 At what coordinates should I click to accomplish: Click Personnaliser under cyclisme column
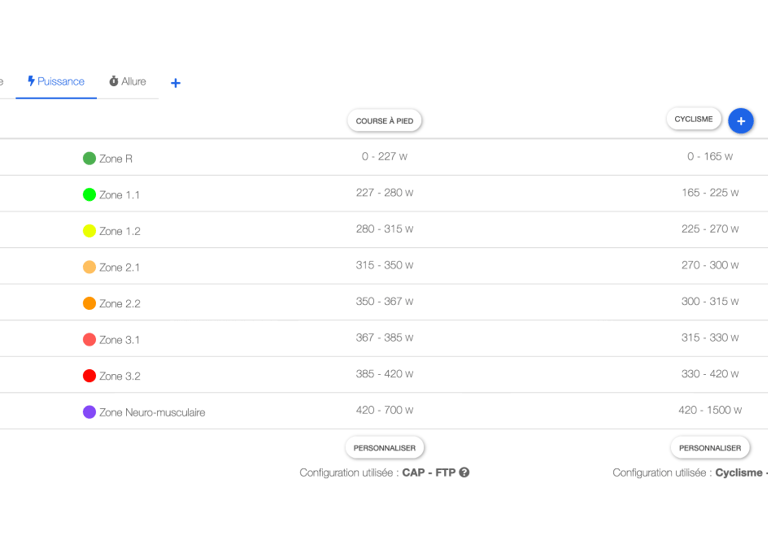[x=710, y=448]
